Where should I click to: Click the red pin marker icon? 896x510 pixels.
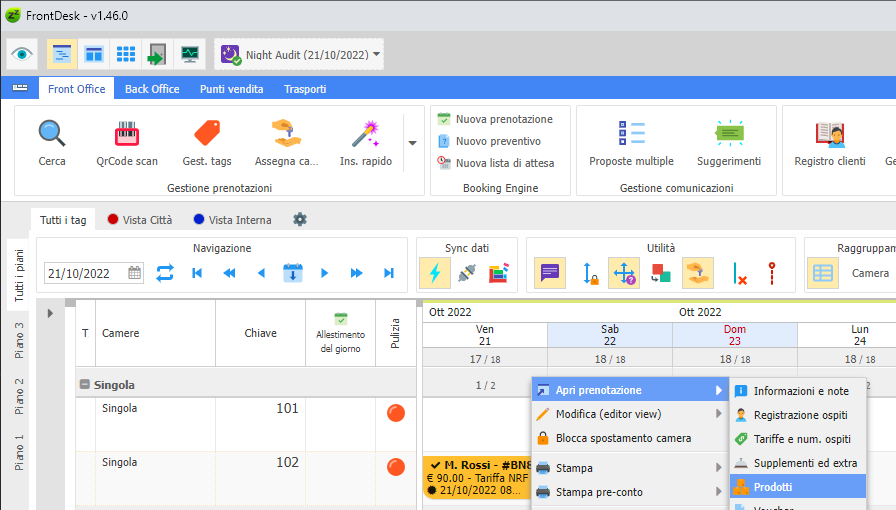click(772, 273)
